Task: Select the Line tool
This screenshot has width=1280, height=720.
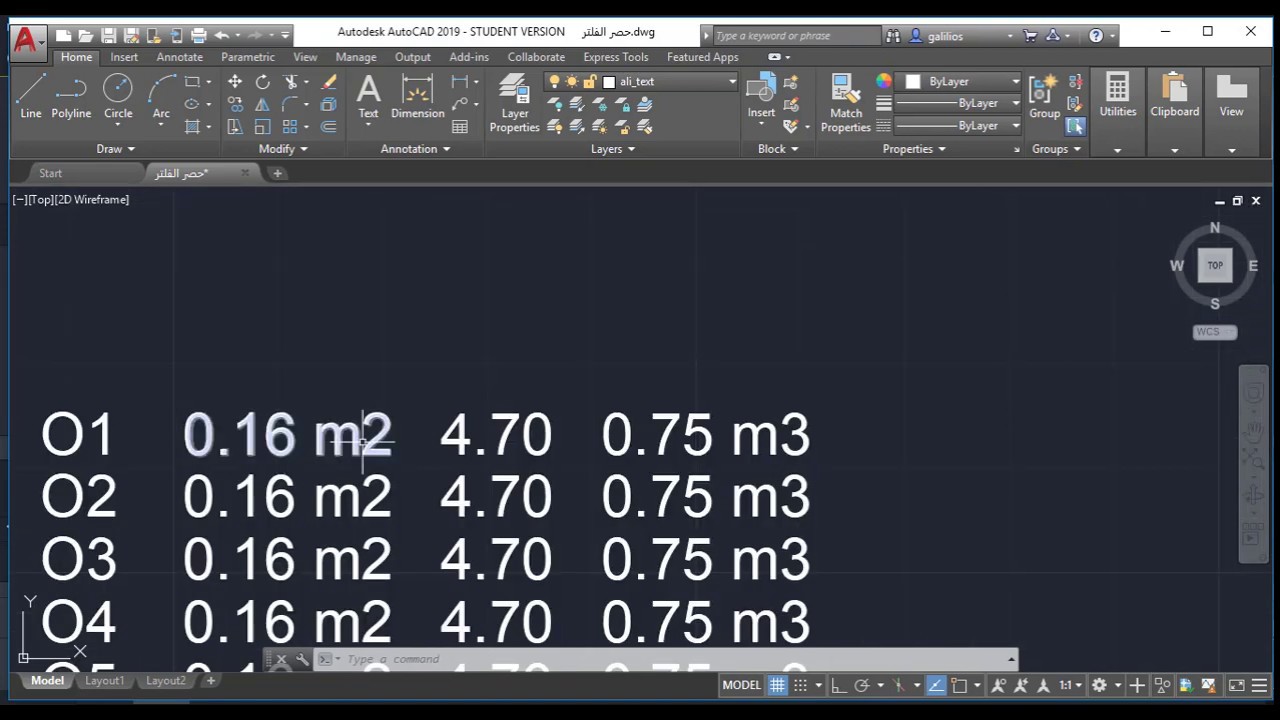Action: click(31, 97)
